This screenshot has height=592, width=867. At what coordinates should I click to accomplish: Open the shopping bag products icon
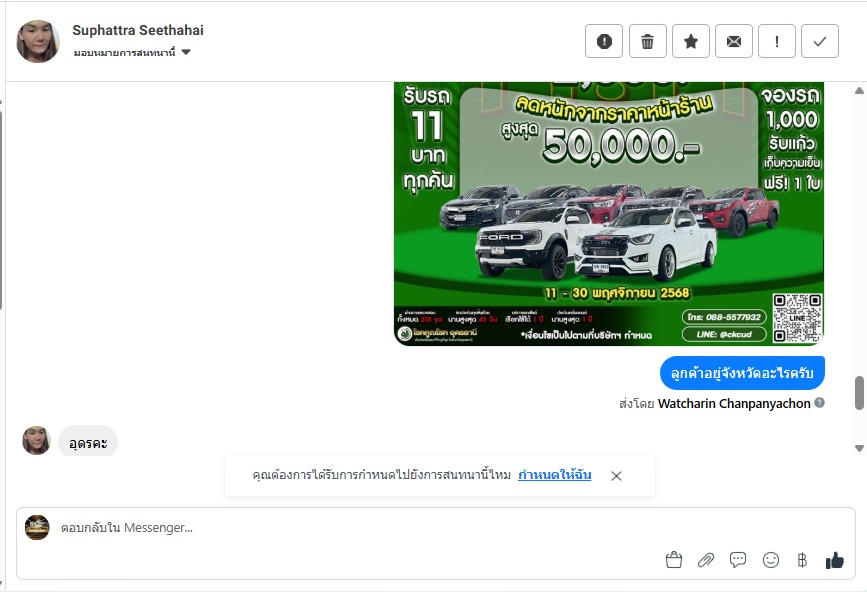coord(673,560)
